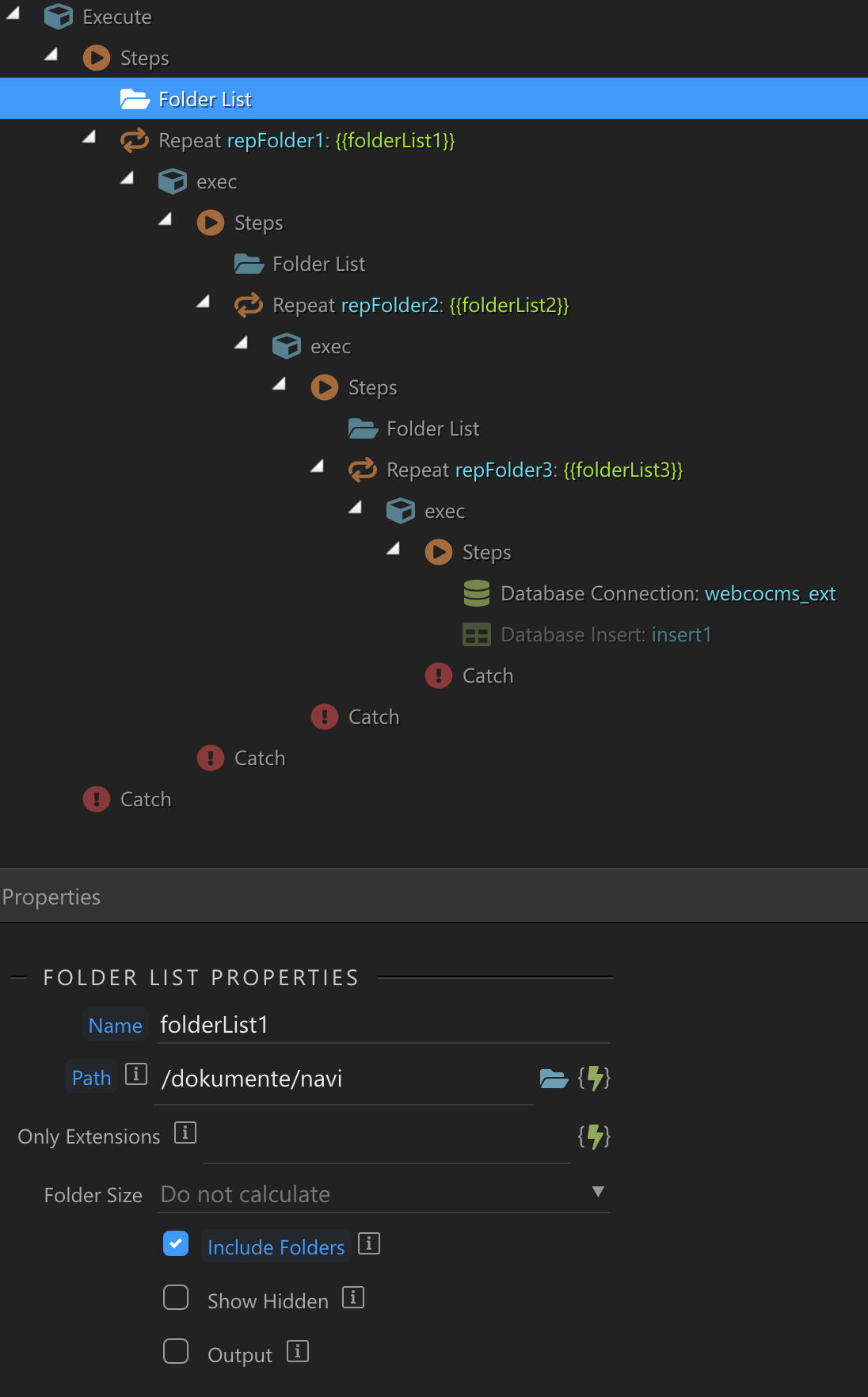Image resolution: width=868 pixels, height=1397 pixels.
Task: Open the folder browse icon next to Path
Action: click(x=556, y=1078)
